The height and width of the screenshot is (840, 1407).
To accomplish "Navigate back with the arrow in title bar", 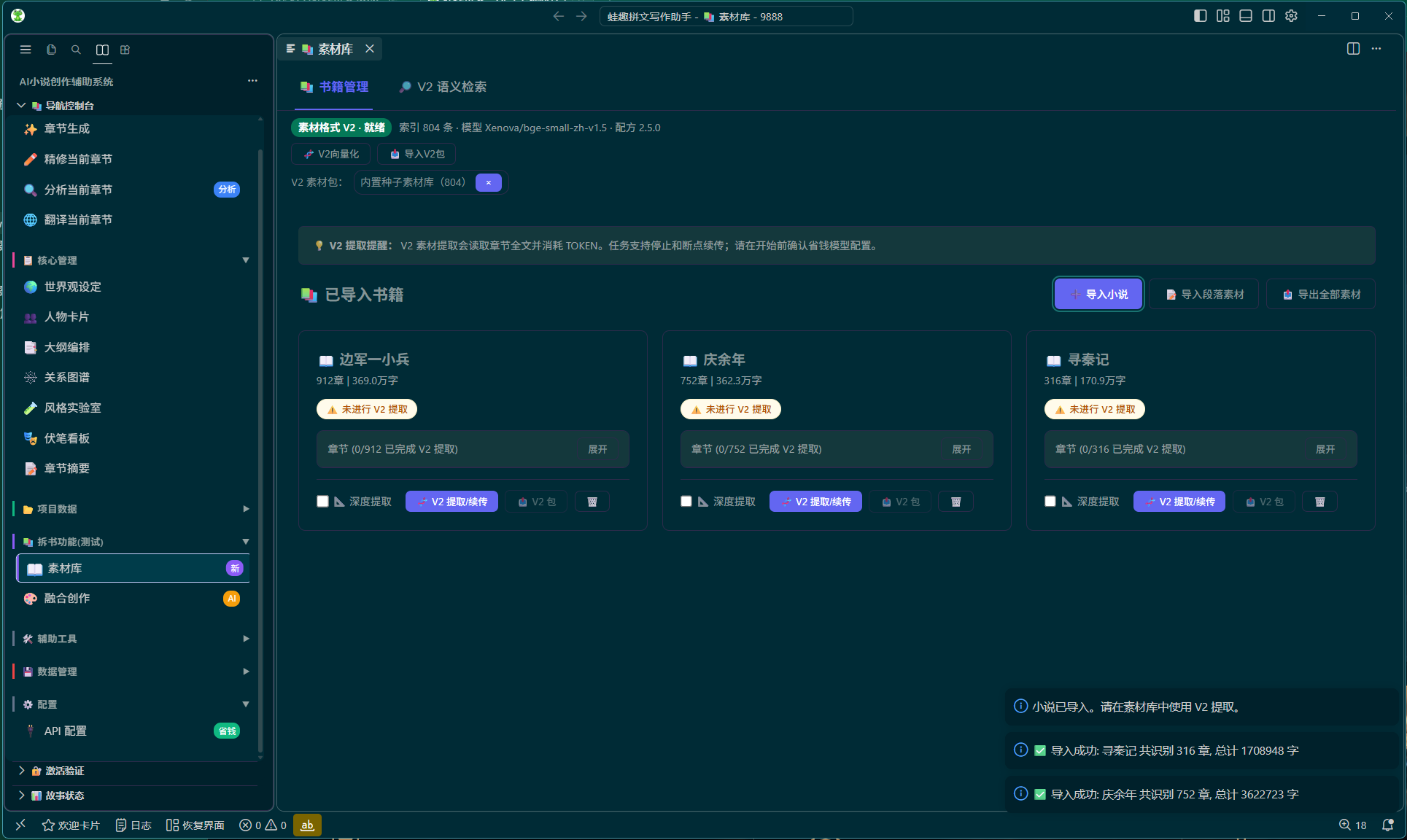I will [x=558, y=16].
